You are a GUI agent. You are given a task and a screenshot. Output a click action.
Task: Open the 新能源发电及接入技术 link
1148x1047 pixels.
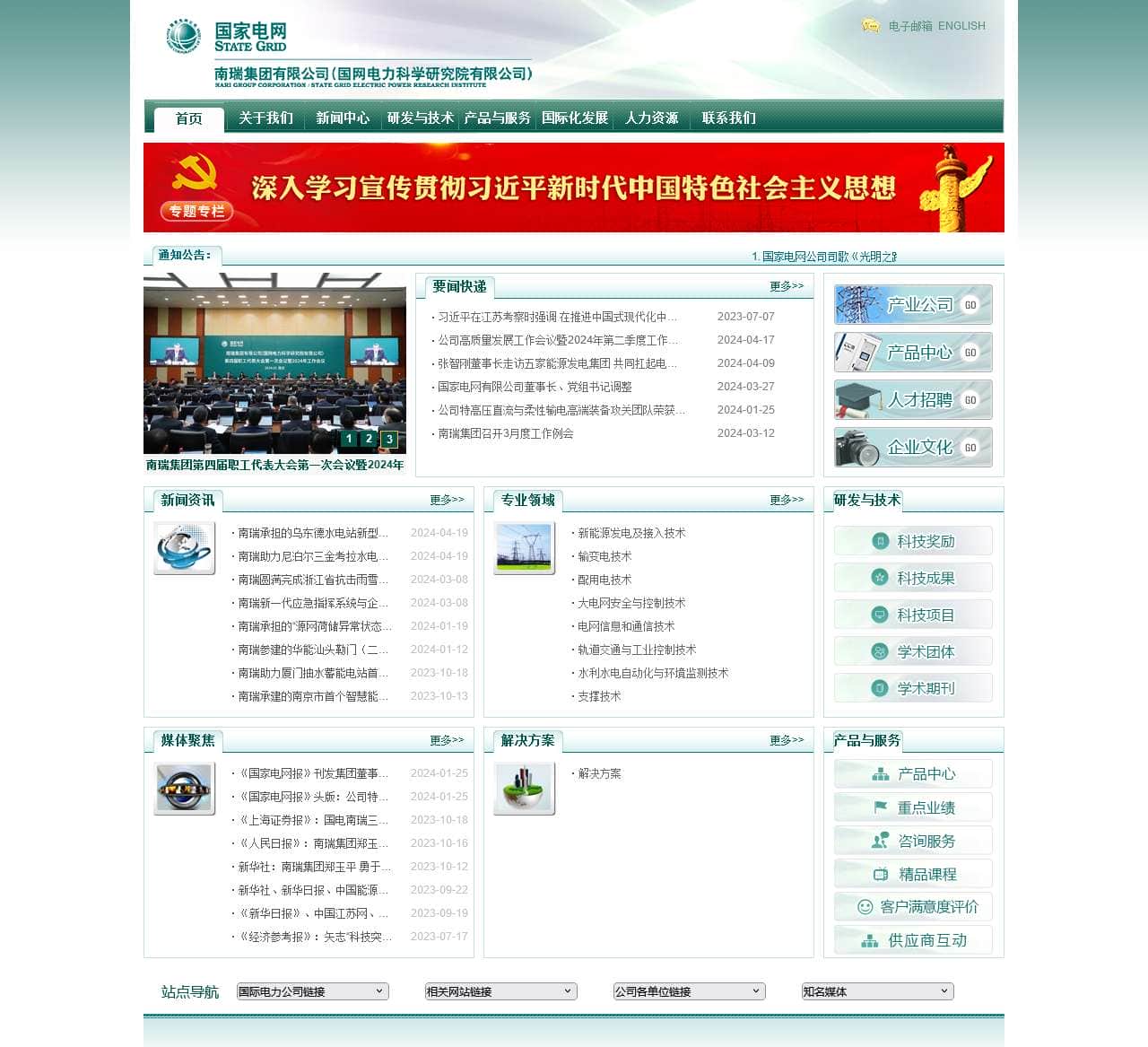[x=631, y=533]
